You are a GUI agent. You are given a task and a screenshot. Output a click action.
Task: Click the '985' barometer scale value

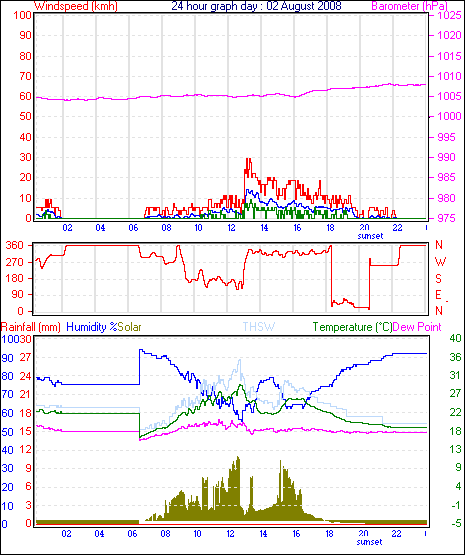[x=447, y=177]
